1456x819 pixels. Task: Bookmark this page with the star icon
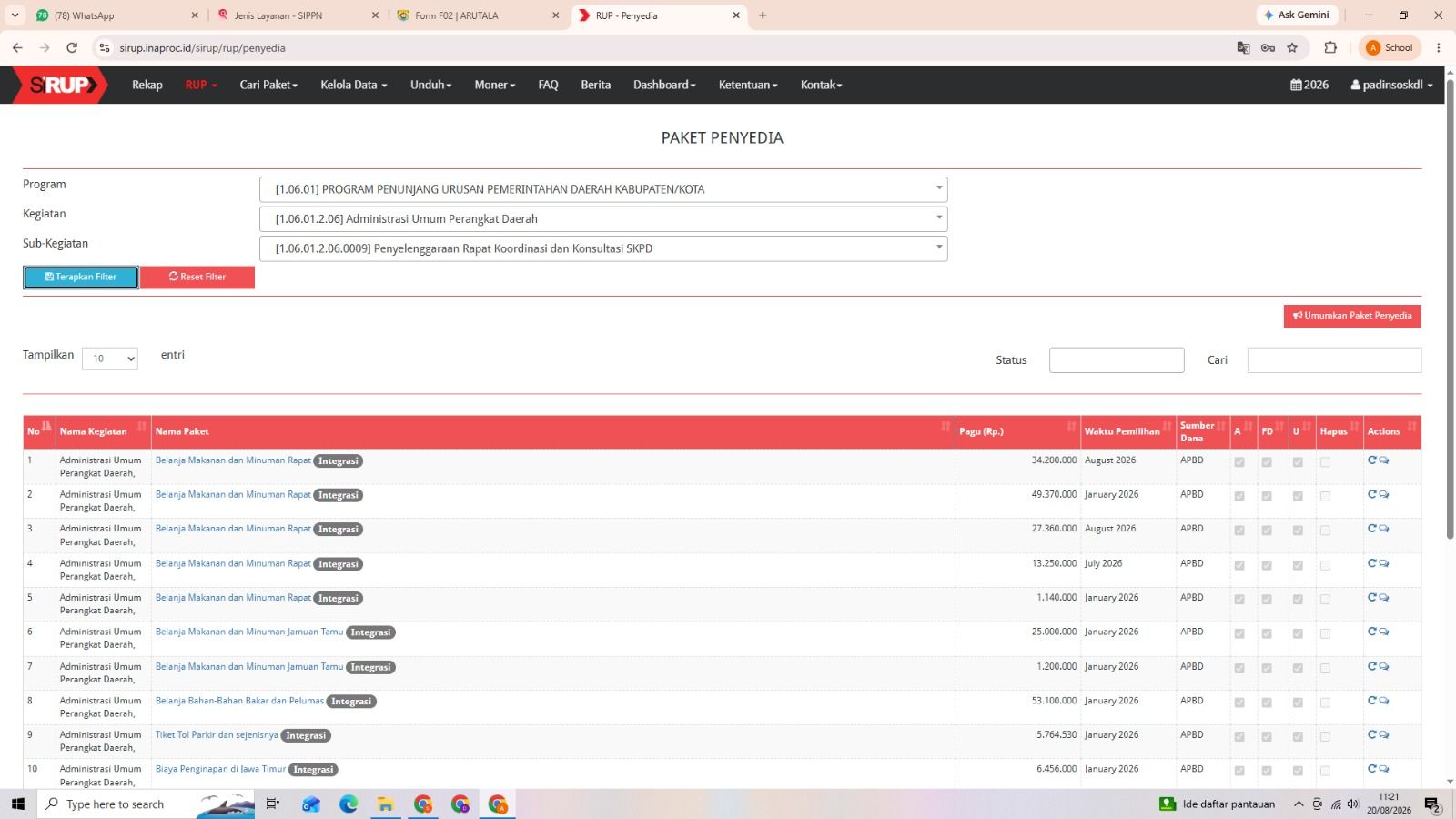1292,48
